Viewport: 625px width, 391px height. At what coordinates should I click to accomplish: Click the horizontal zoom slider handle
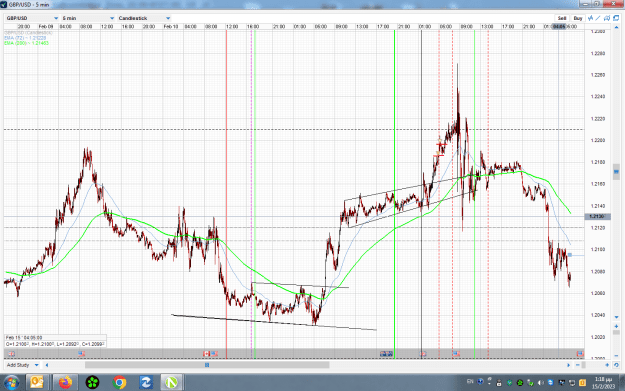click(x=584, y=365)
